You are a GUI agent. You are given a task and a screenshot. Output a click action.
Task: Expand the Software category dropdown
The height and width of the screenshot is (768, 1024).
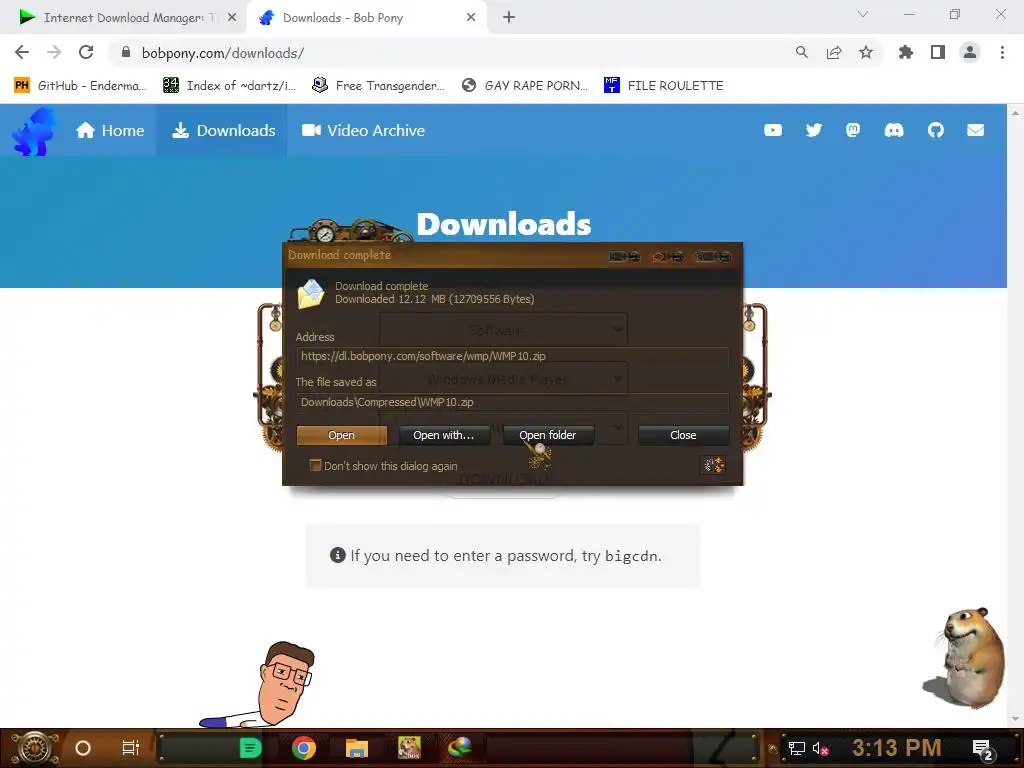(x=503, y=330)
